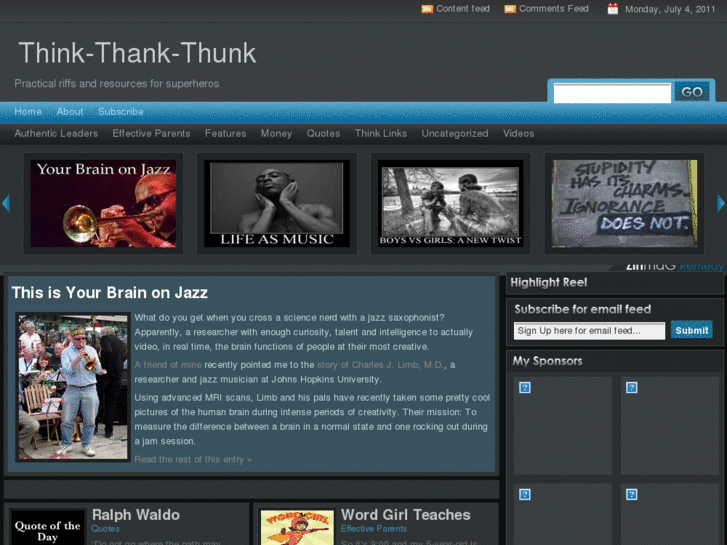Screen dimensions: 727x545
Task: Click the Highlight Reel heading
Action: (x=548, y=282)
